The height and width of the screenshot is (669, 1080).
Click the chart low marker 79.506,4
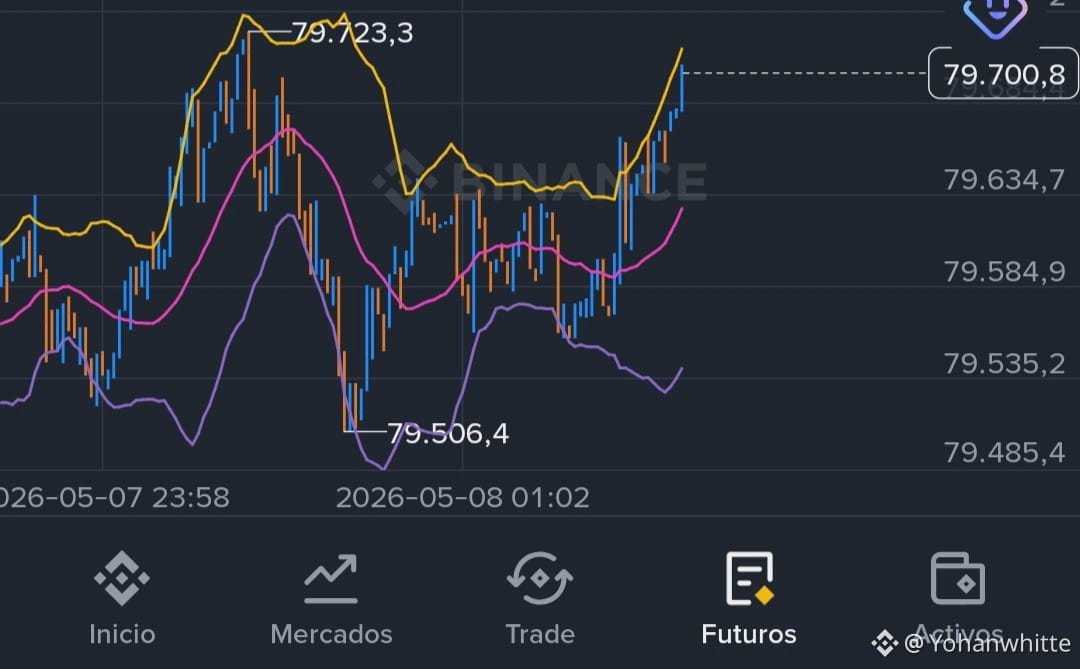448,433
